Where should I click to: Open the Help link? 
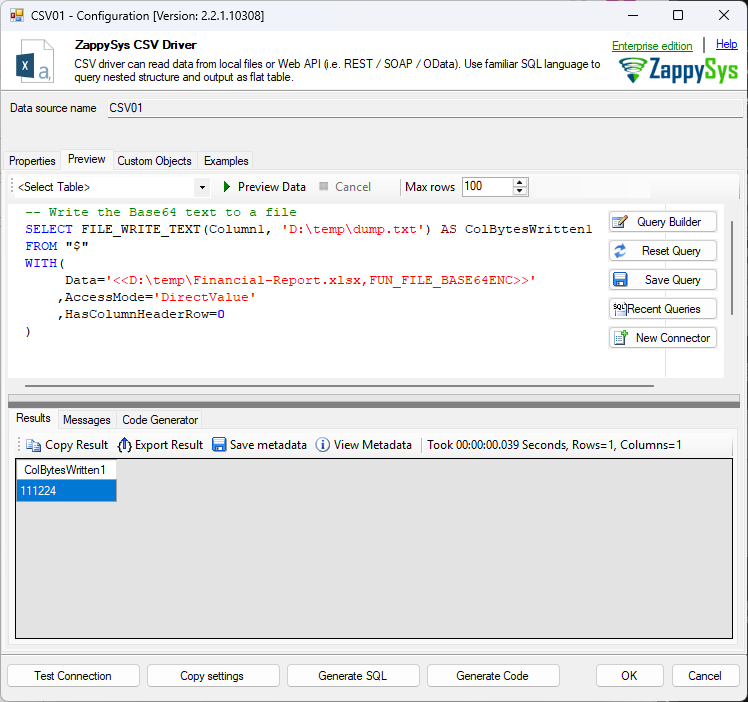(x=727, y=44)
